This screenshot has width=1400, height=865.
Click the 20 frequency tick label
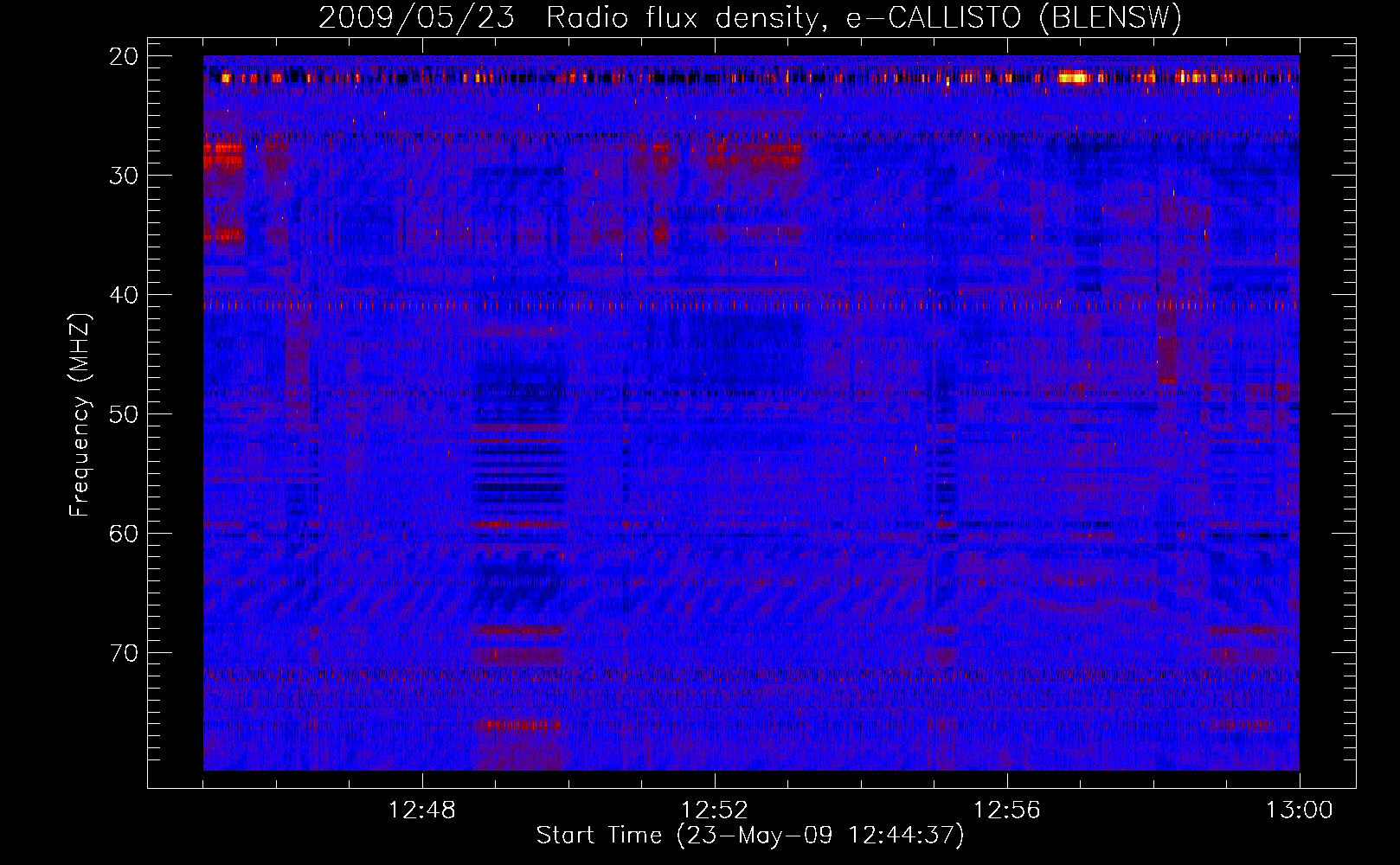pos(124,56)
